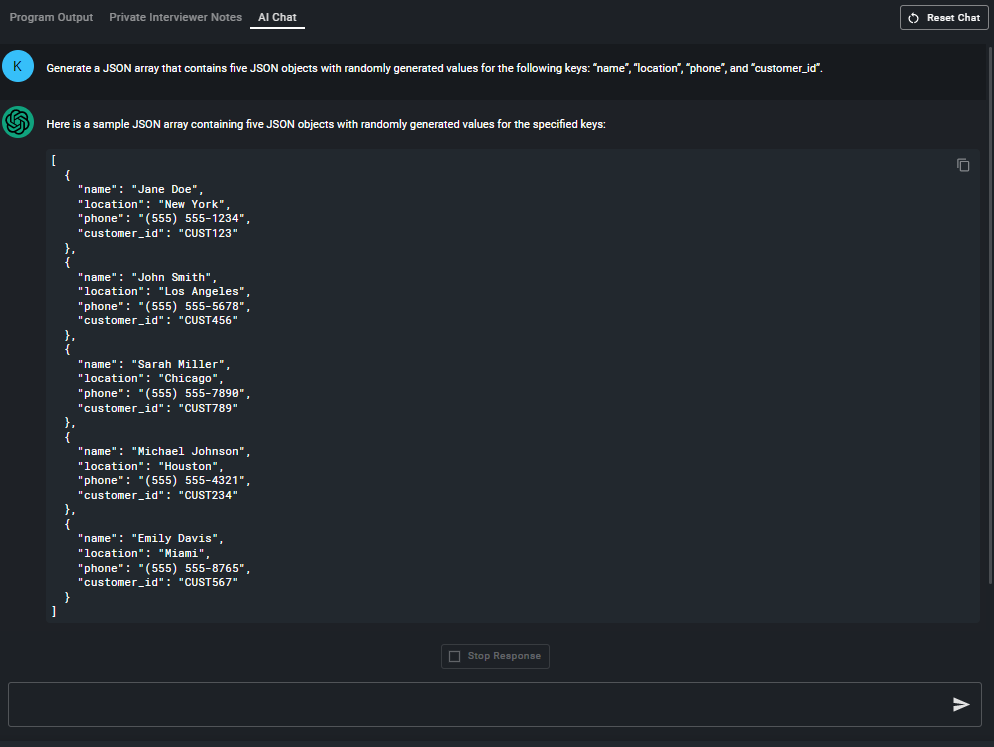Click the user's JSON array prompt text

pos(434,69)
